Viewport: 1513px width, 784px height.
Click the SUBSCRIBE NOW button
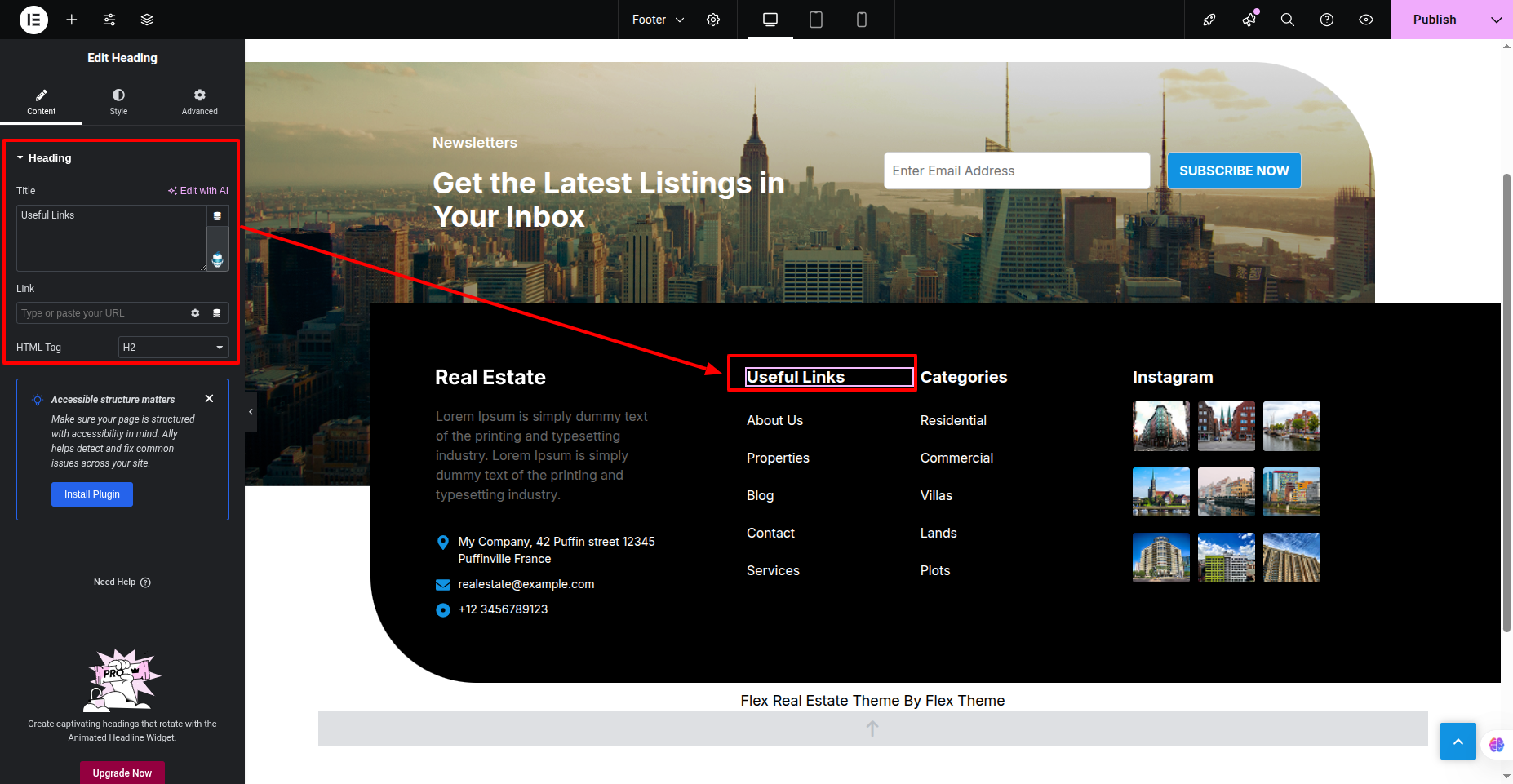[1234, 171]
